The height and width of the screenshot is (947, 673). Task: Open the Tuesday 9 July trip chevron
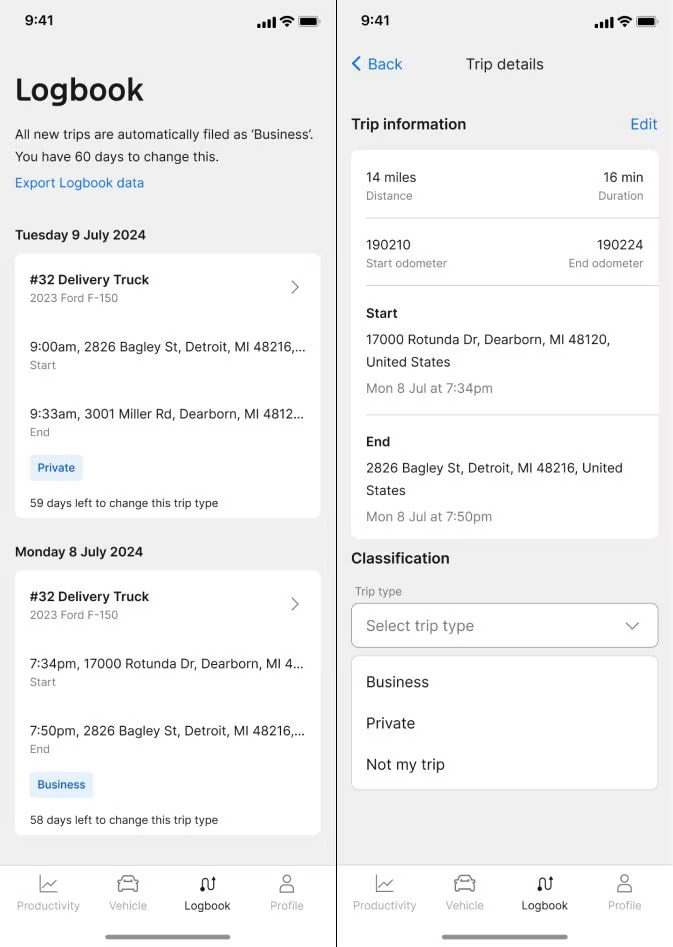pos(295,287)
